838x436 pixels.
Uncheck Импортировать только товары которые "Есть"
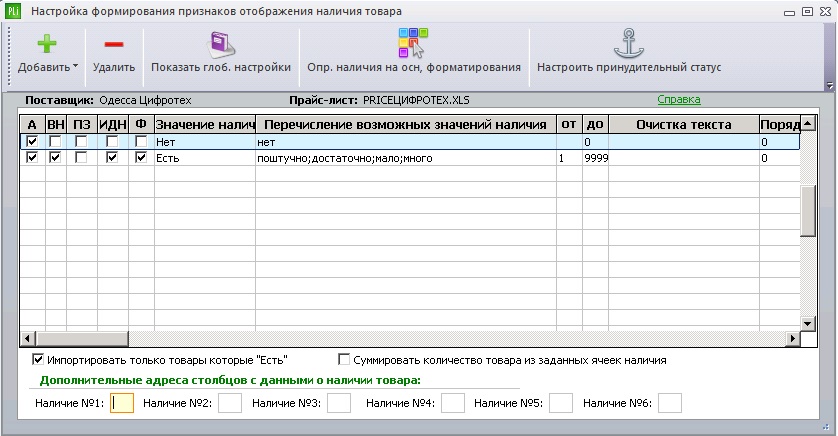pos(37,360)
